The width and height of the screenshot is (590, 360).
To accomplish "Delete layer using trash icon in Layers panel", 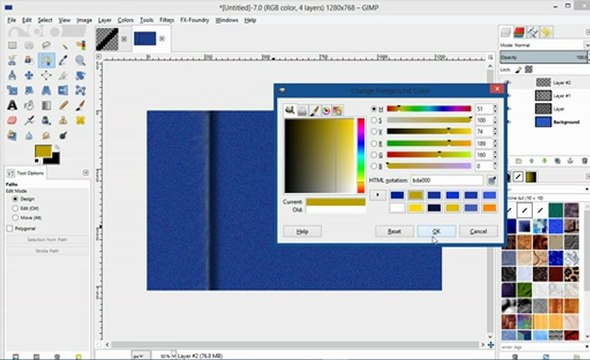I will click(x=584, y=161).
